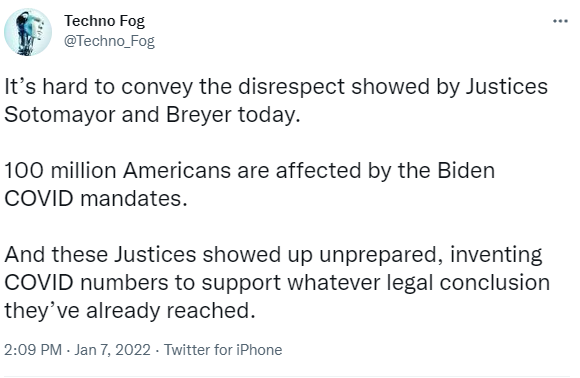Click the words 'COVID mandates' in the tweet
The image size is (580, 378).
point(96,199)
